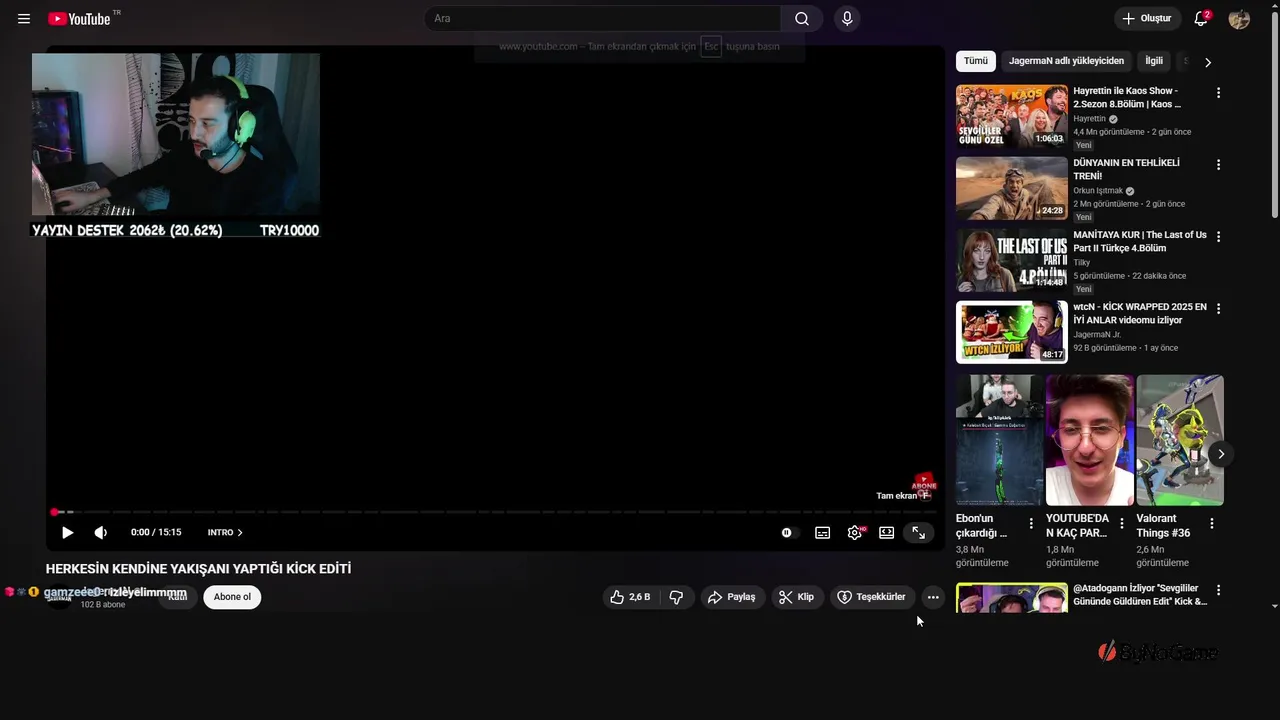Switch to theater mode
1280x720 pixels.
886,533
